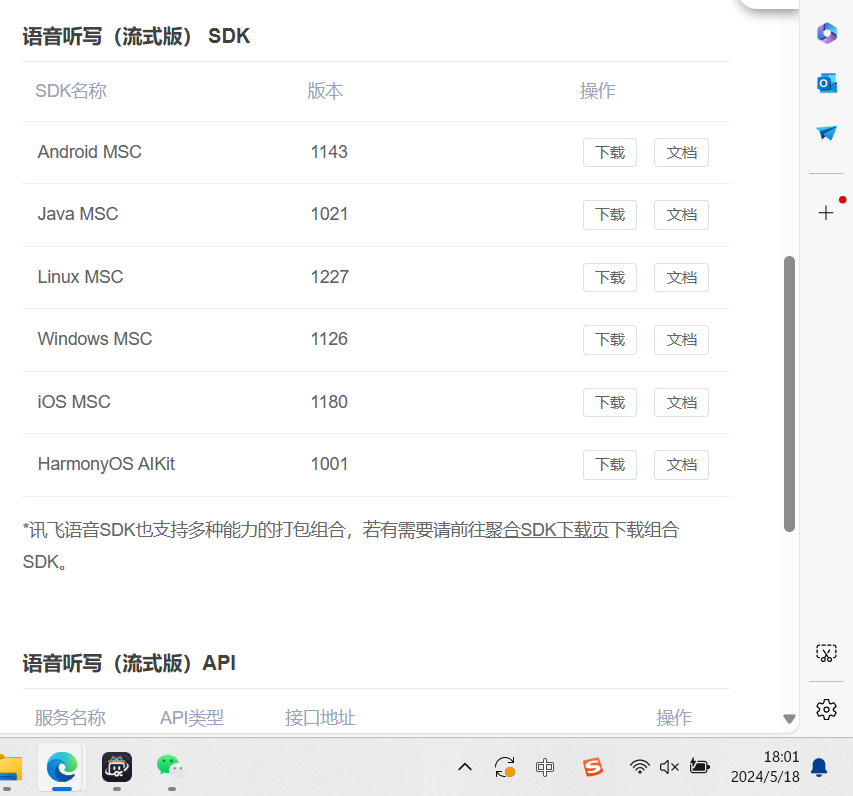Image resolution: width=853 pixels, height=796 pixels.
Task: Toggle the 中 input method indicator
Action: coord(545,767)
